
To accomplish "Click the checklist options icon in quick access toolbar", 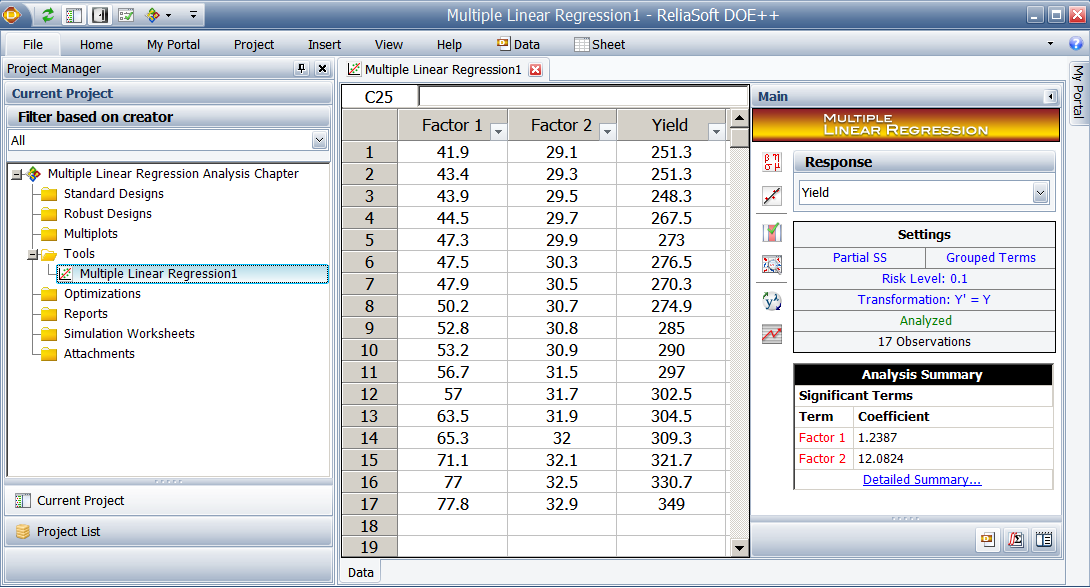I will 126,15.
